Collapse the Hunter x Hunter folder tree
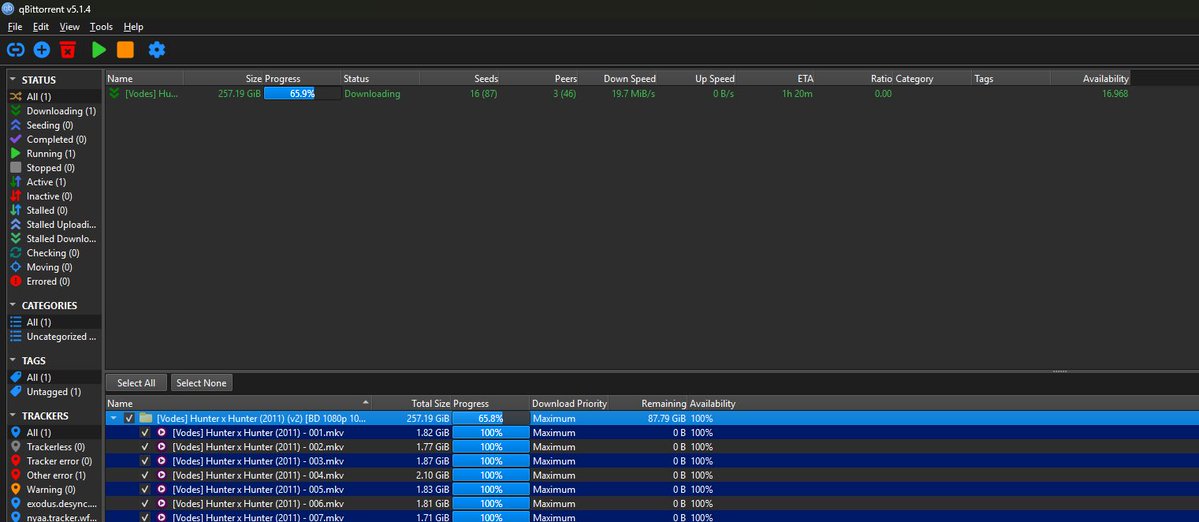This screenshot has width=1199, height=522. pyautogui.click(x=113, y=418)
